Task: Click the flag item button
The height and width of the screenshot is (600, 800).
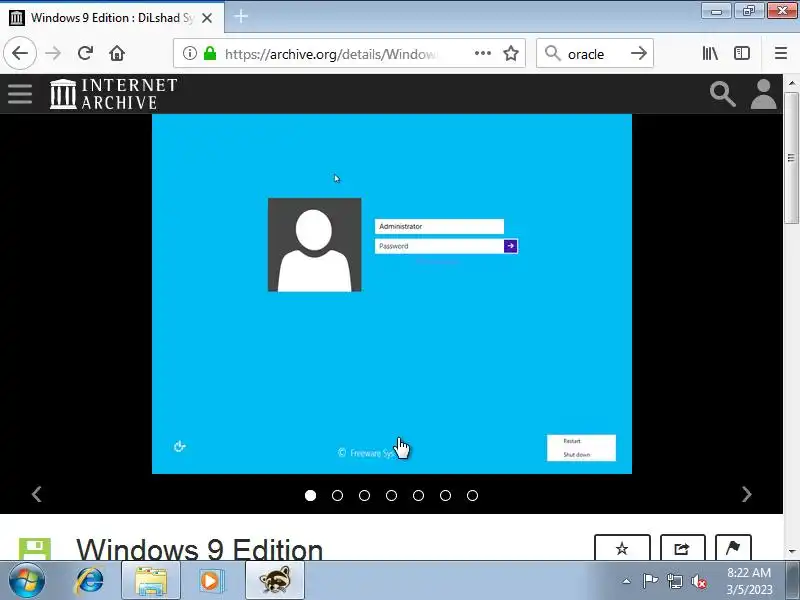Action: pos(733,548)
